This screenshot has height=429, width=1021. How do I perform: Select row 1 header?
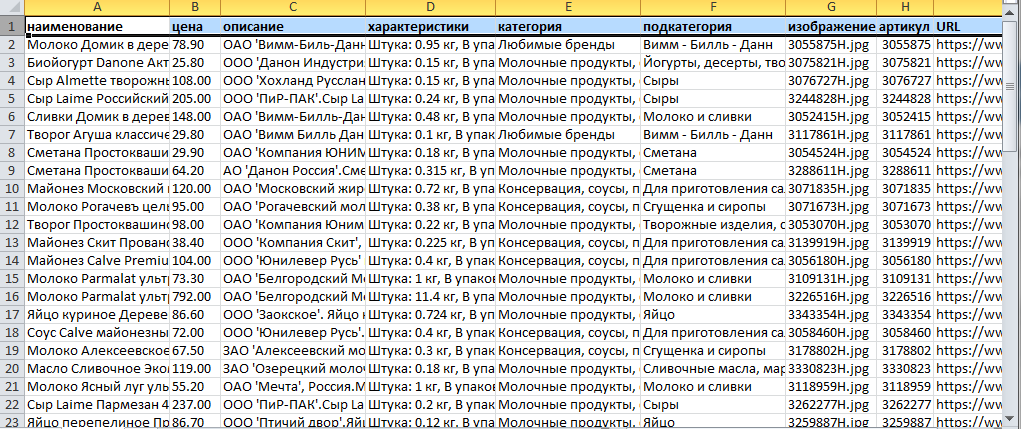point(12,27)
